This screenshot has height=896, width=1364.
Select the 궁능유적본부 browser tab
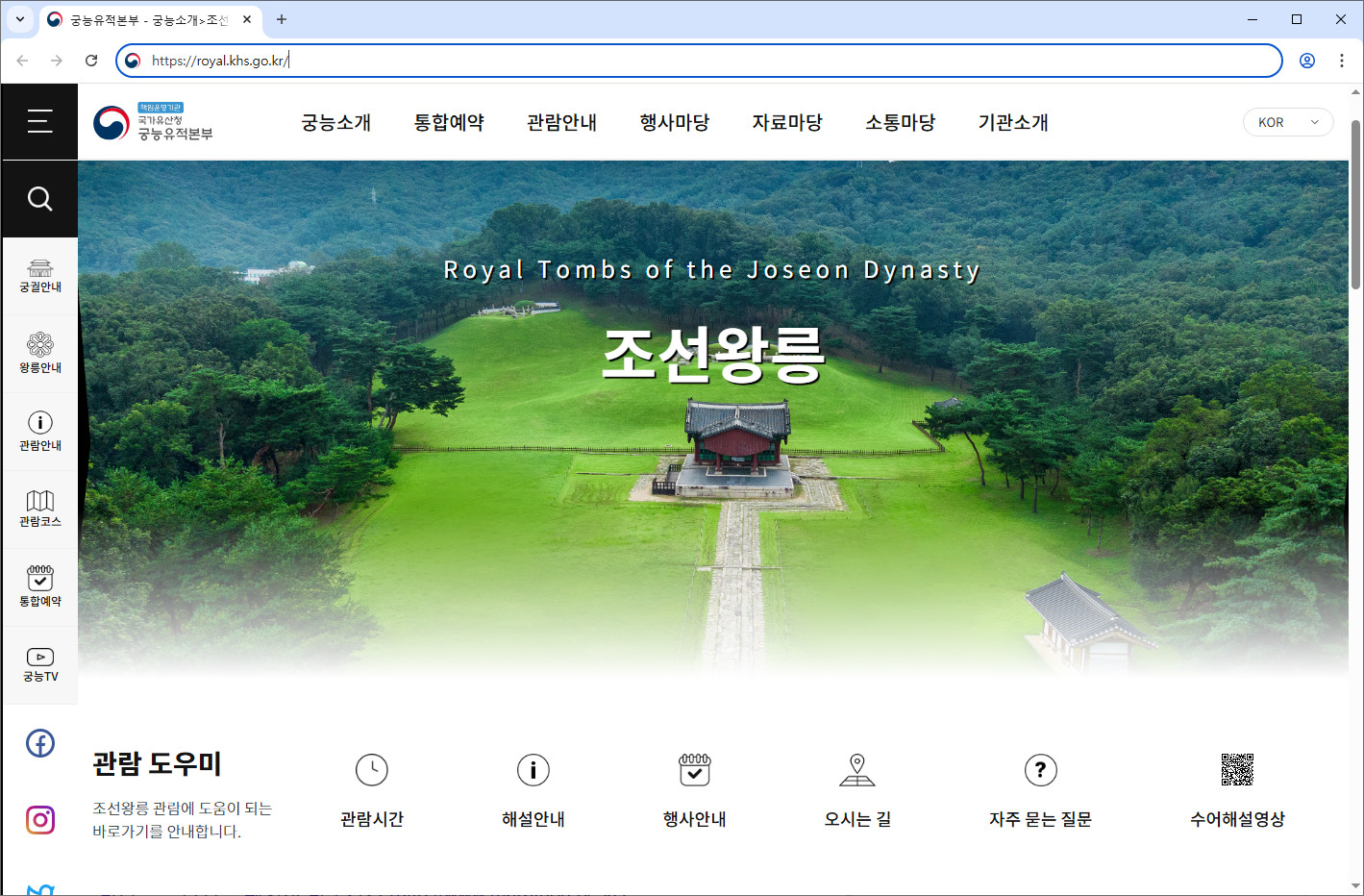tap(150, 19)
